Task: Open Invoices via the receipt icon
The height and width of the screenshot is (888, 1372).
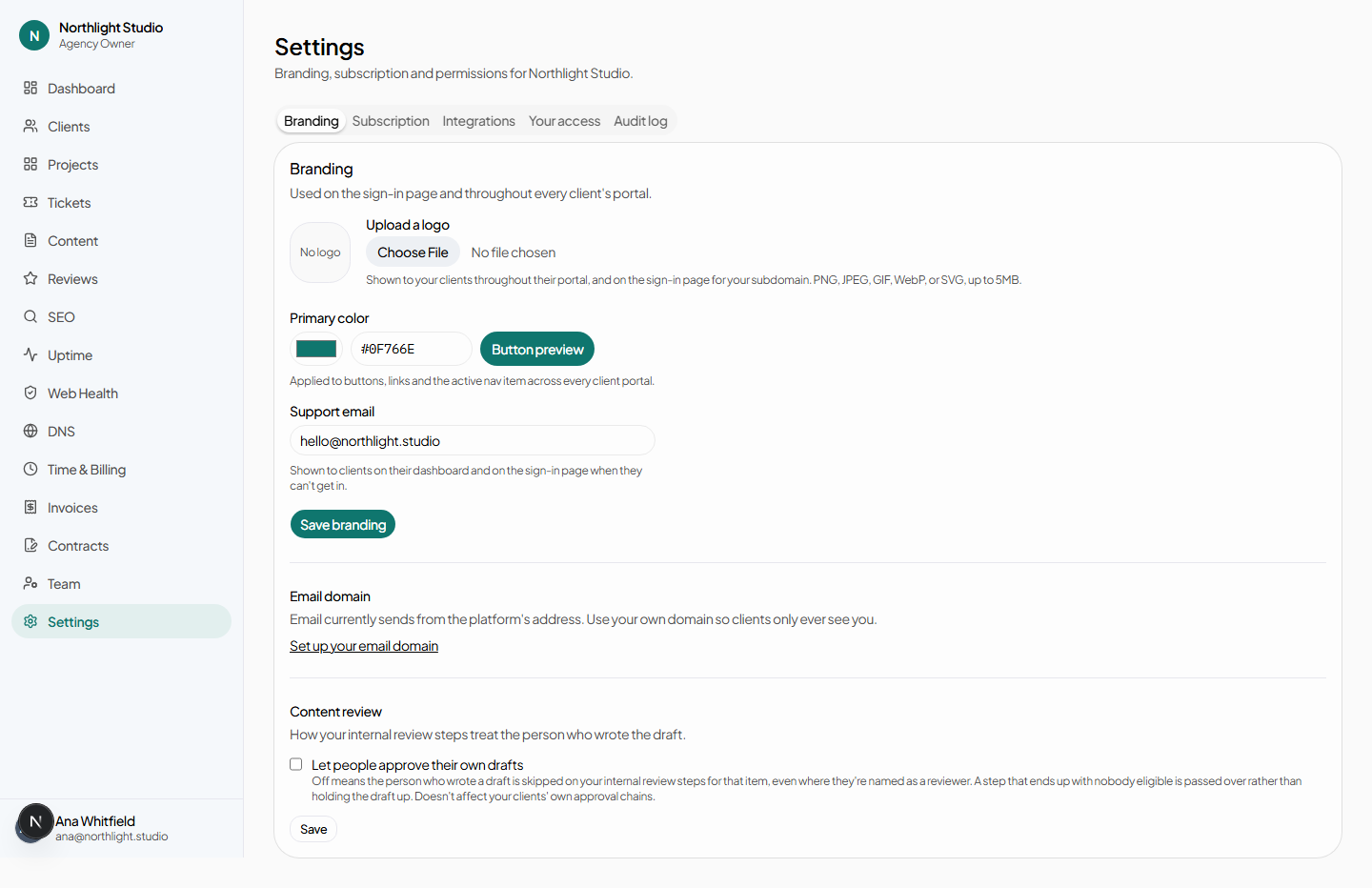Action: pyautogui.click(x=30, y=507)
